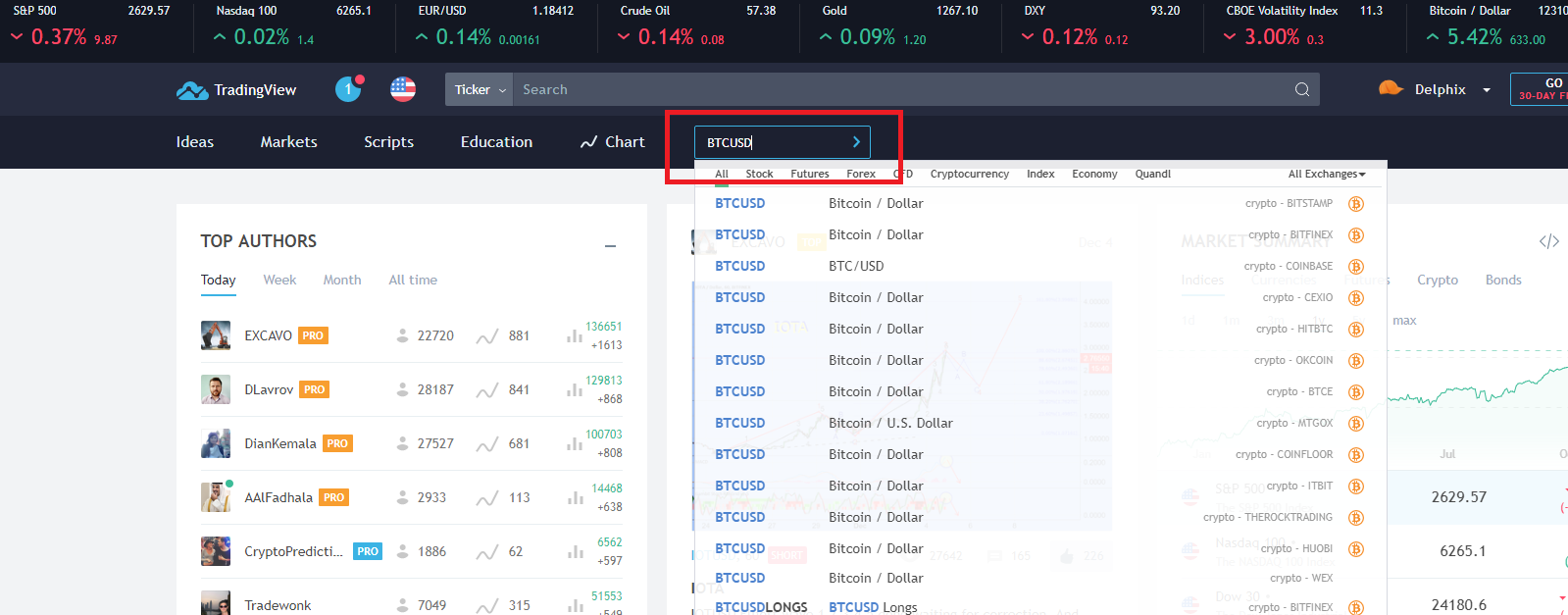Click the main Search field
The image size is (1568, 615).
(x=902, y=89)
